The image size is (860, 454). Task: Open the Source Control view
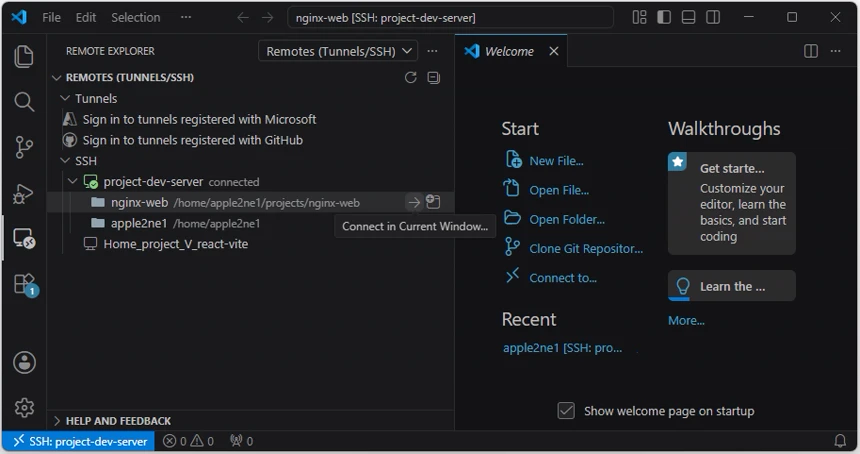[x=24, y=147]
